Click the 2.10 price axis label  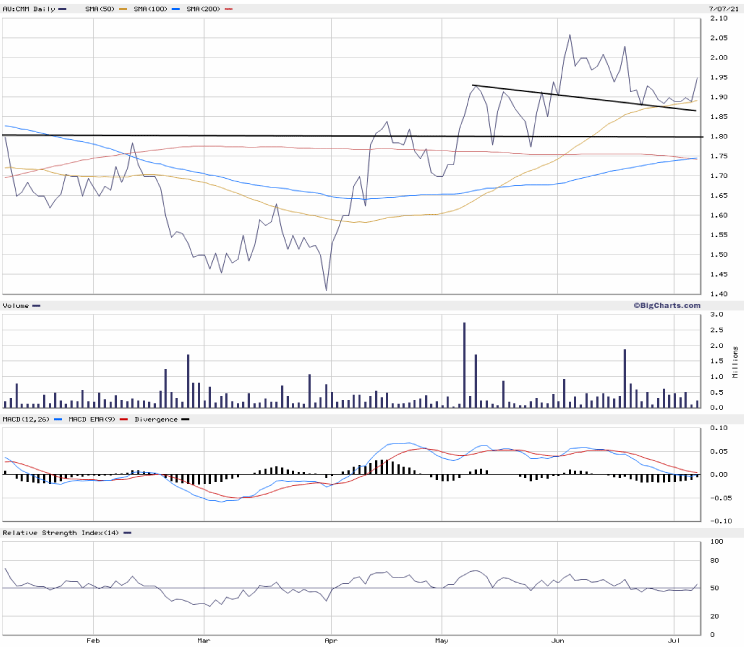pyautogui.click(x=718, y=19)
